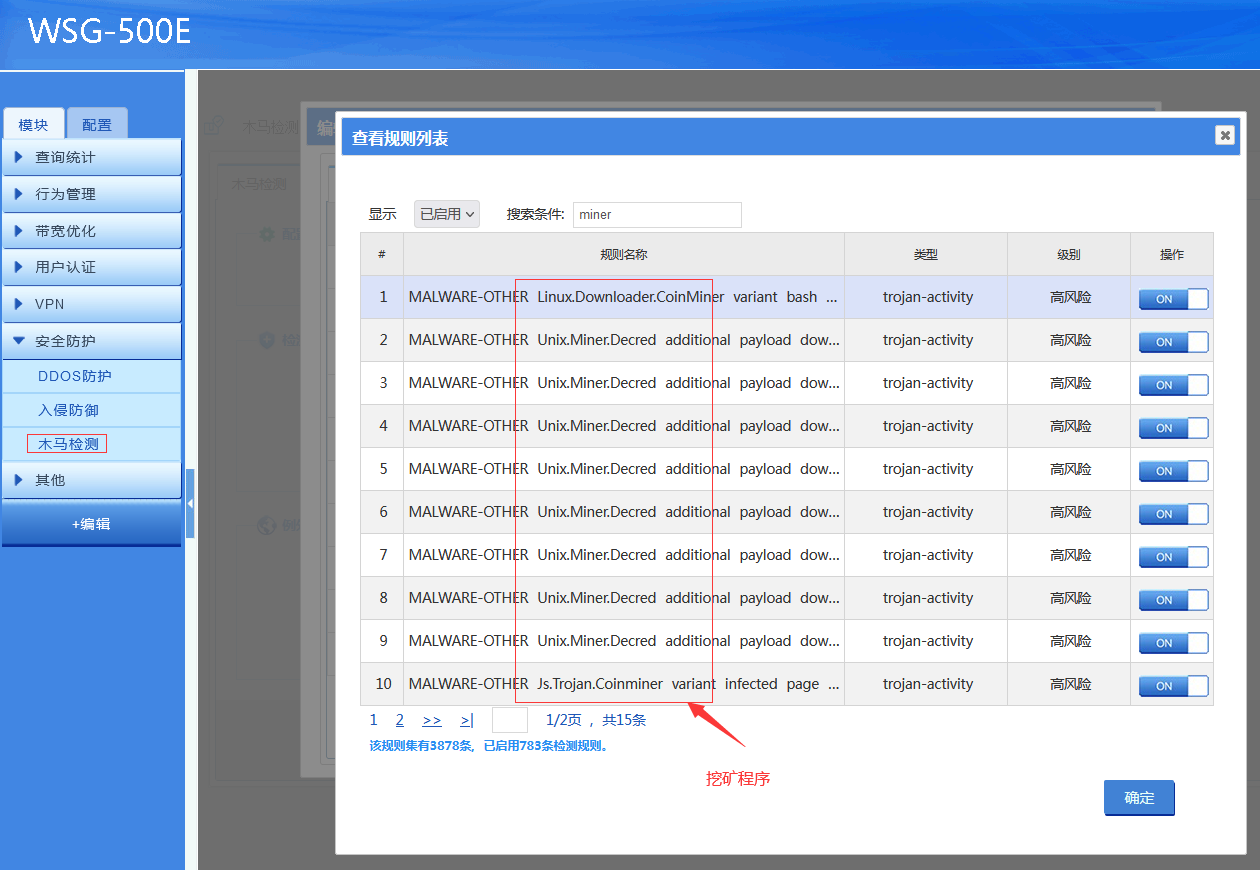Screen dimensions: 1260x870
Task: Go to the next page using >> icon
Action: (431, 720)
